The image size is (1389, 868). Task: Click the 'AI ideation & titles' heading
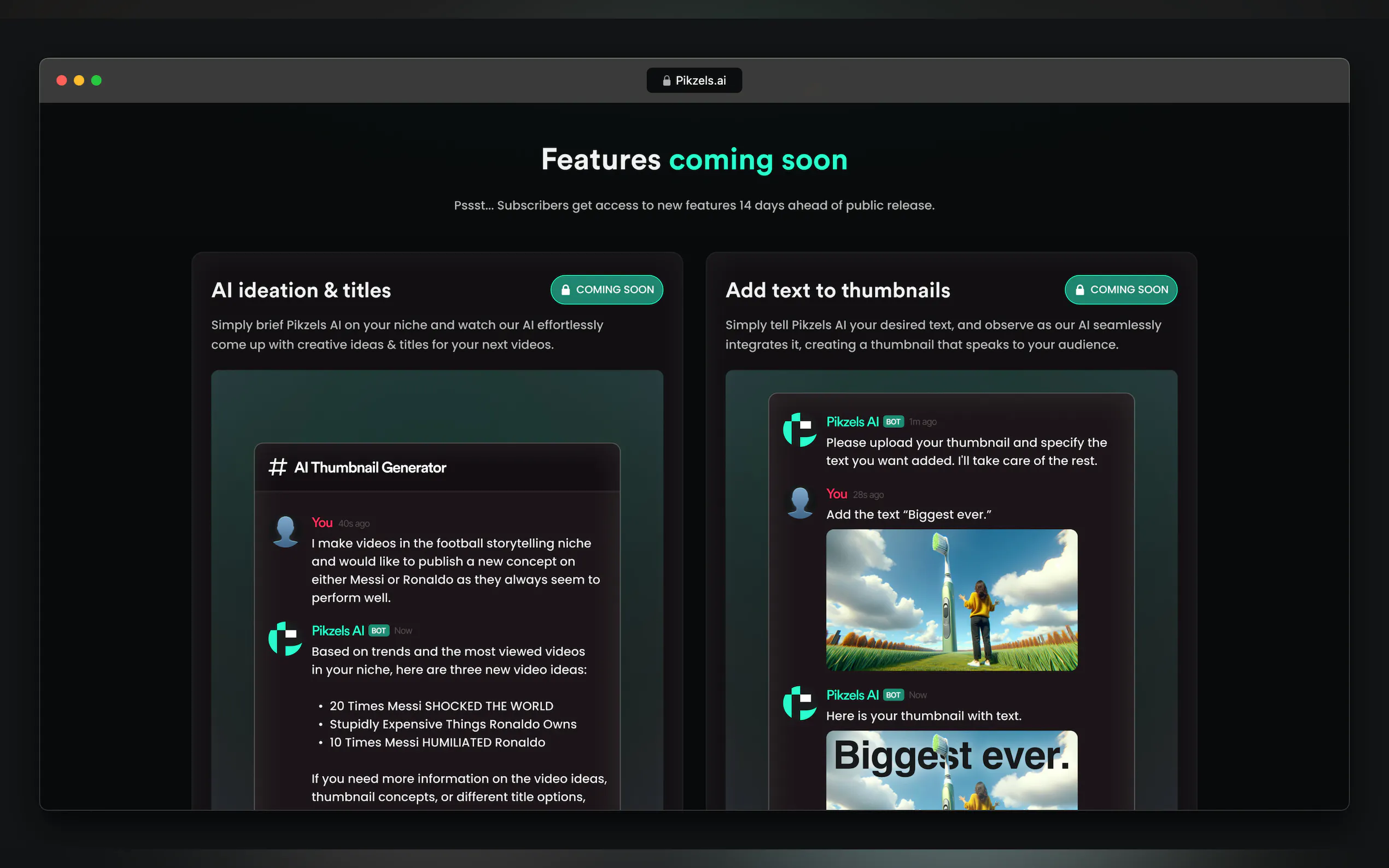pyautogui.click(x=301, y=290)
